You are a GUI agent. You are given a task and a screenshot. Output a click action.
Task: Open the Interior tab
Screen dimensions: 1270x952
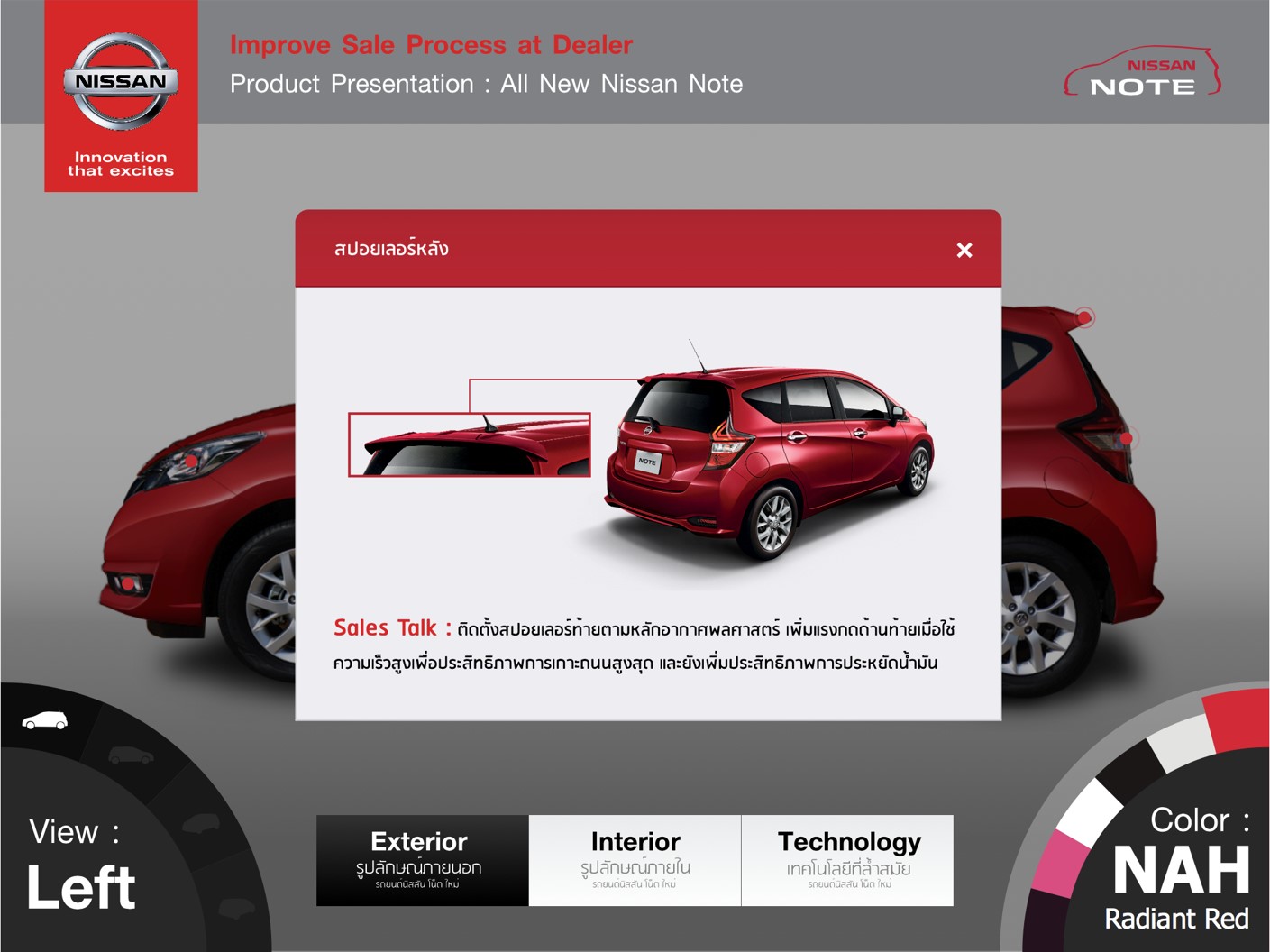pos(635,860)
